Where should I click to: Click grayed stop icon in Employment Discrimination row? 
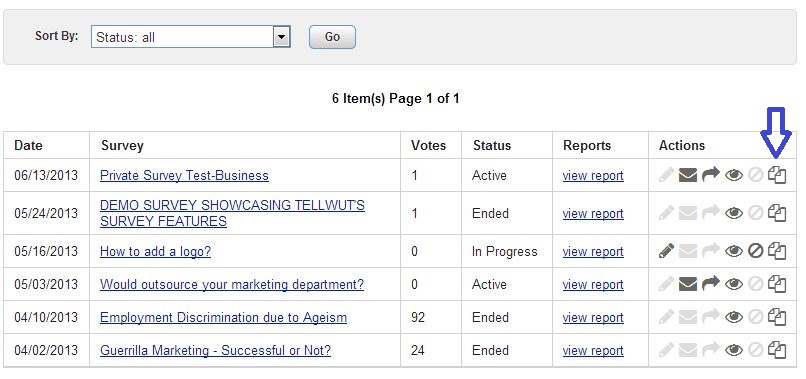(x=755, y=317)
